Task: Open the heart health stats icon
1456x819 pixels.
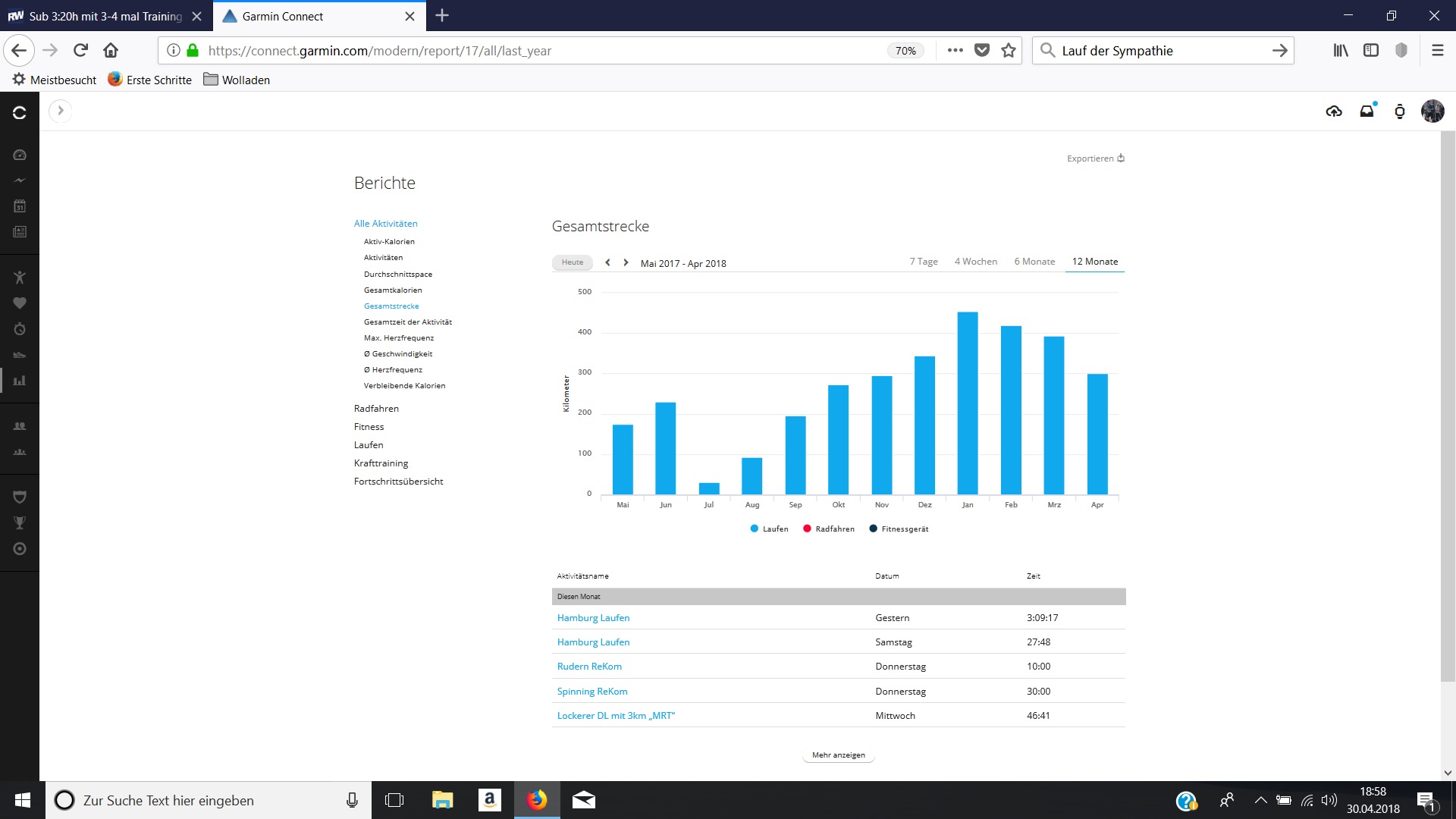Action: click(20, 303)
